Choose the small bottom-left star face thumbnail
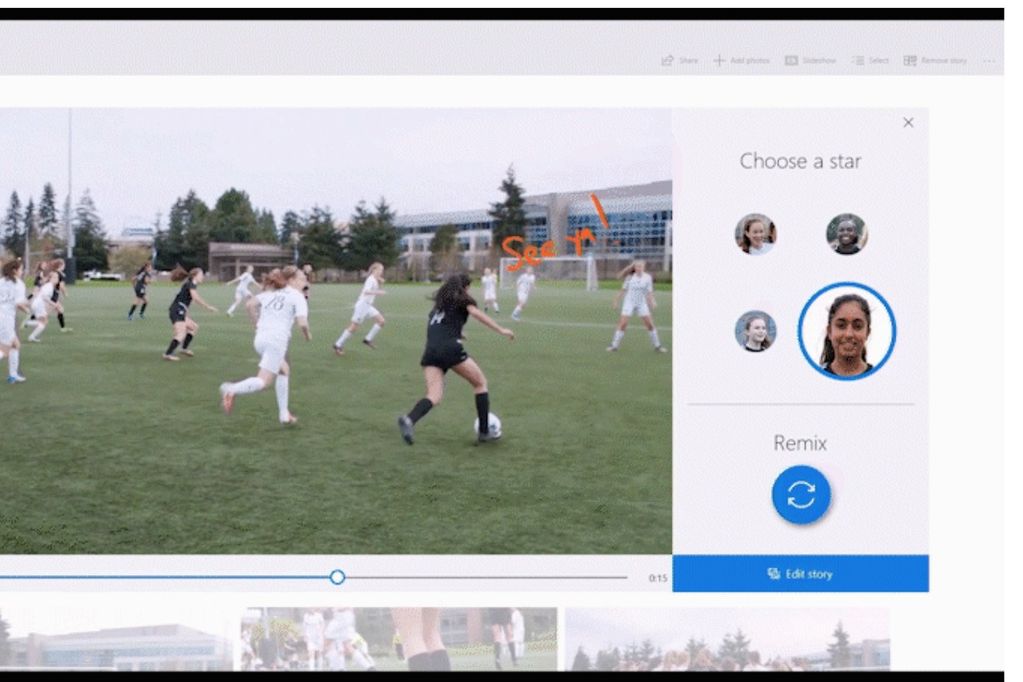This screenshot has width=1023, height=682. pyautogui.click(x=755, y=331)
